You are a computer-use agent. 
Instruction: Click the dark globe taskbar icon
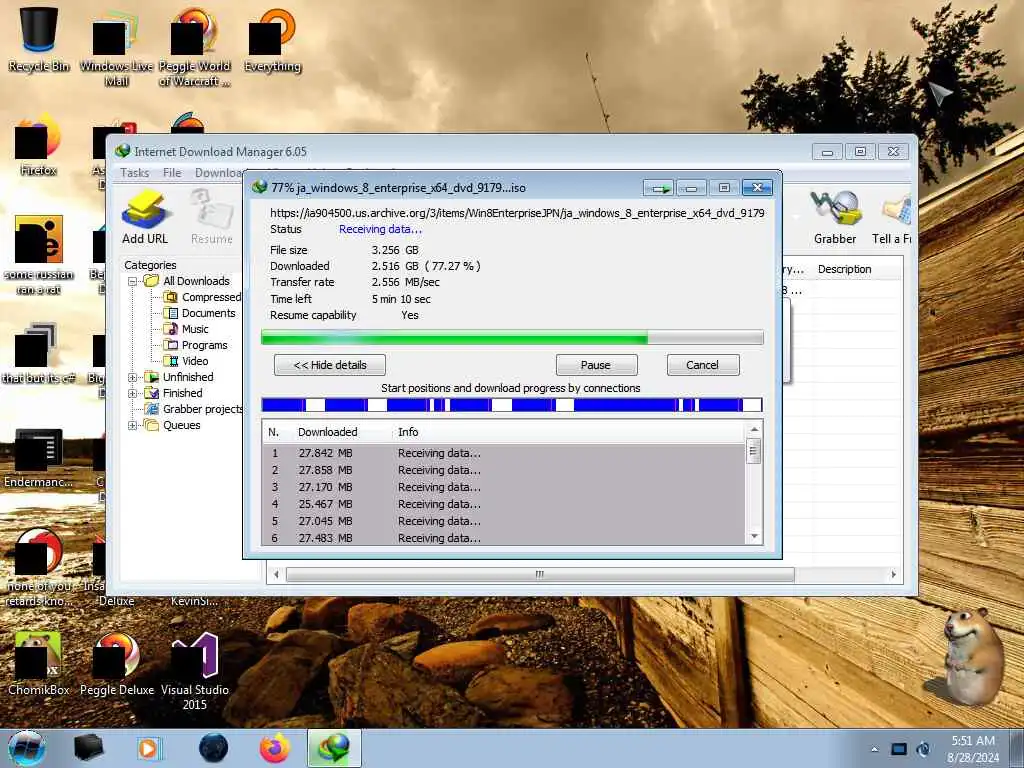point(213,748)
